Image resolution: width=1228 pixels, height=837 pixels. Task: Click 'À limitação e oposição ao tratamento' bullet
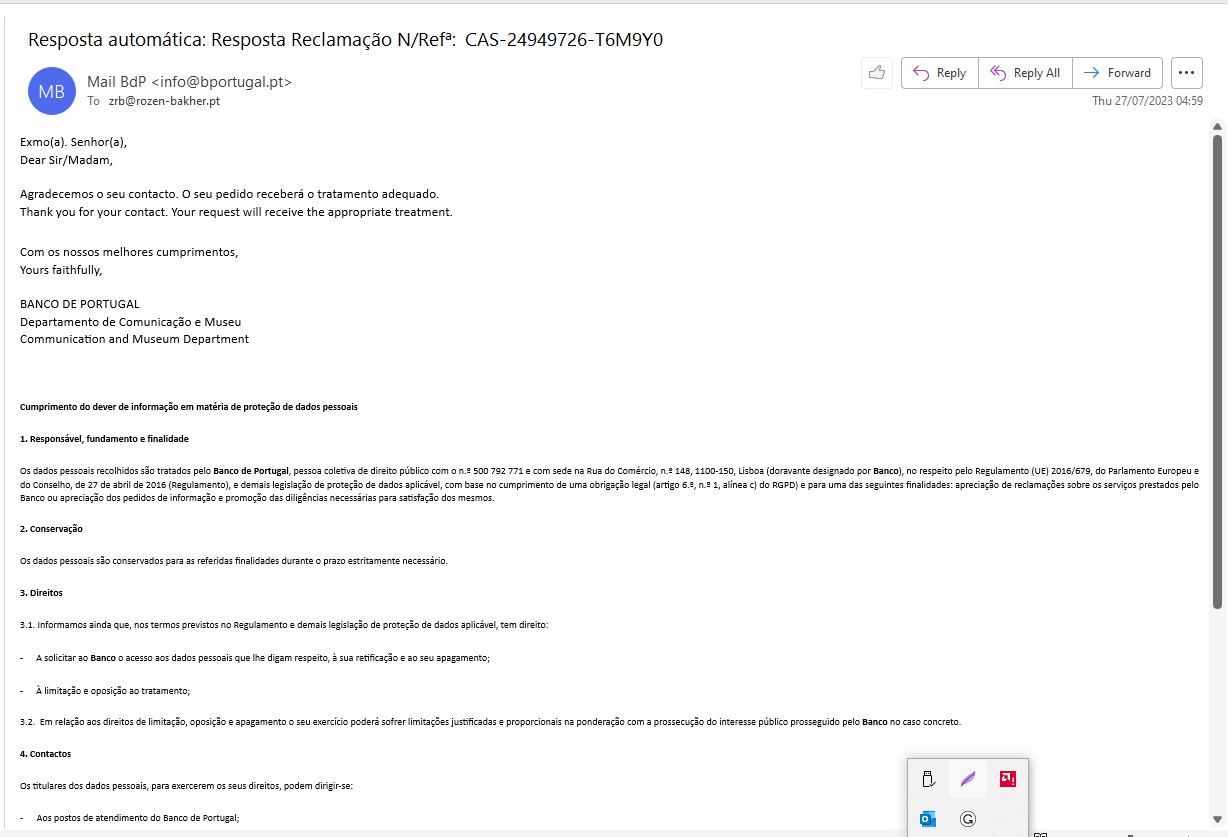(112, 690)
